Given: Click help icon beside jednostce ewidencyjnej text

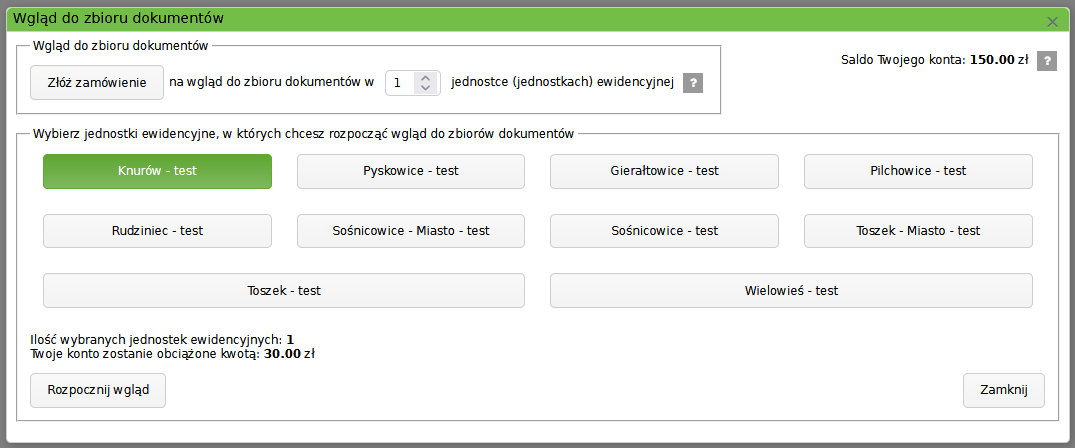Looking at the screenshot, I should click(692, 83).
